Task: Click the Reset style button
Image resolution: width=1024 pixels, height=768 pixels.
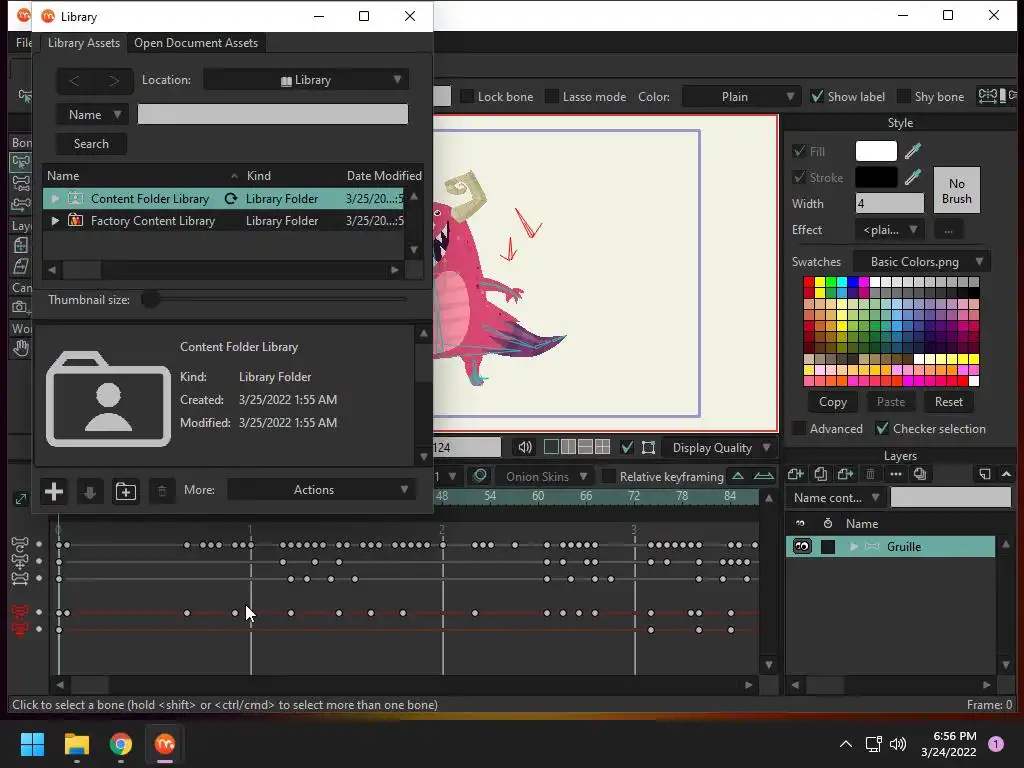Action: [948, 402]
